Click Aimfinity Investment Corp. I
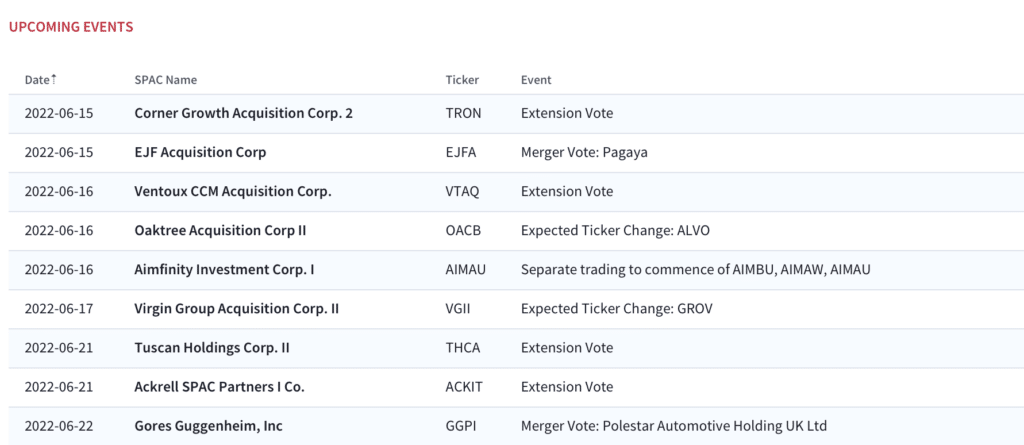1024x445 pixels. (x=224, y=269)
